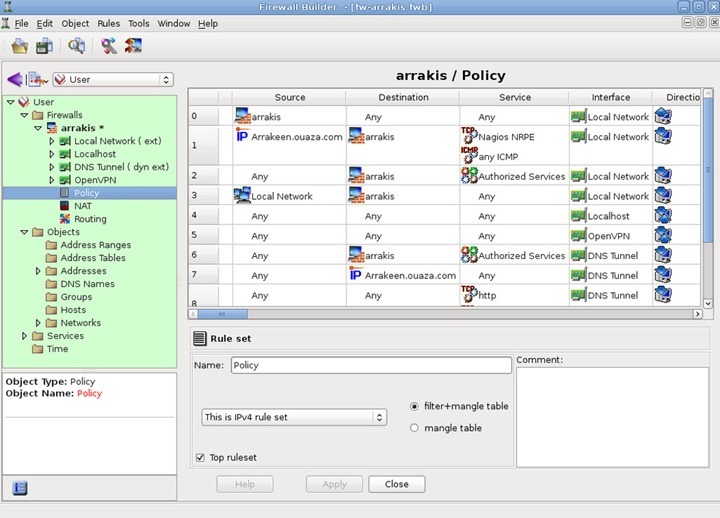Click the scroll-right arrow of rules table
Screen dimensions: 720x518
(x=698, y=314)
